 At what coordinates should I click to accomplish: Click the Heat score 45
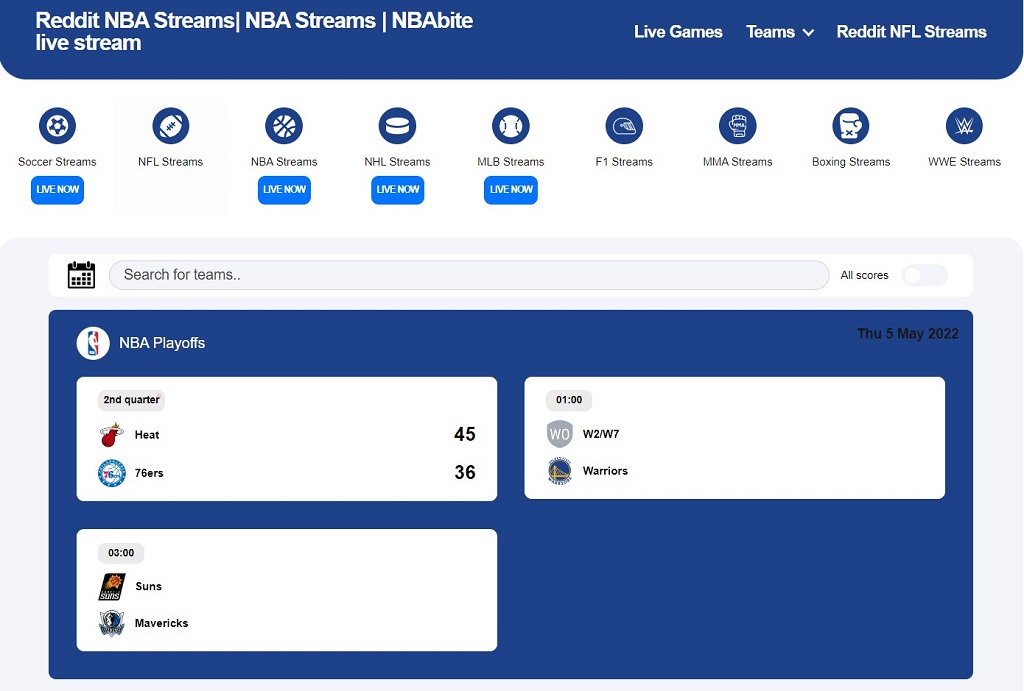tap(465, 434)
